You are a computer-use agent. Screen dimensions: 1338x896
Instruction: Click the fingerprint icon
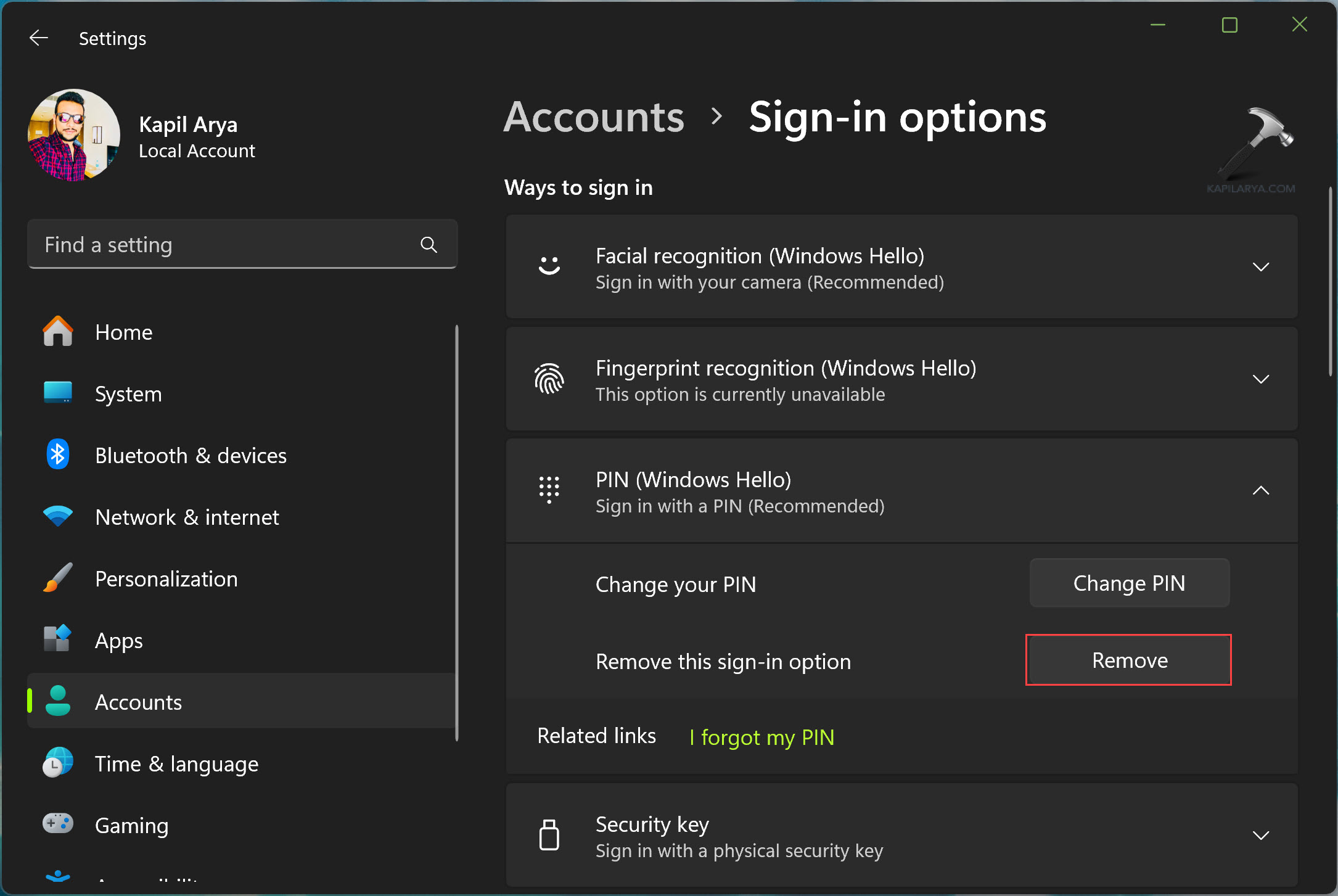point(549,379)
